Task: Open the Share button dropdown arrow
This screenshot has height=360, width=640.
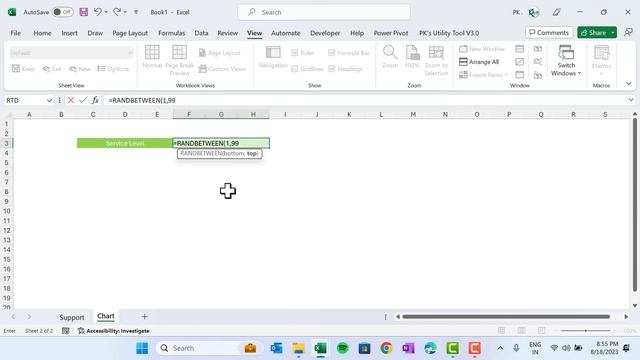Action: (613, 33)
